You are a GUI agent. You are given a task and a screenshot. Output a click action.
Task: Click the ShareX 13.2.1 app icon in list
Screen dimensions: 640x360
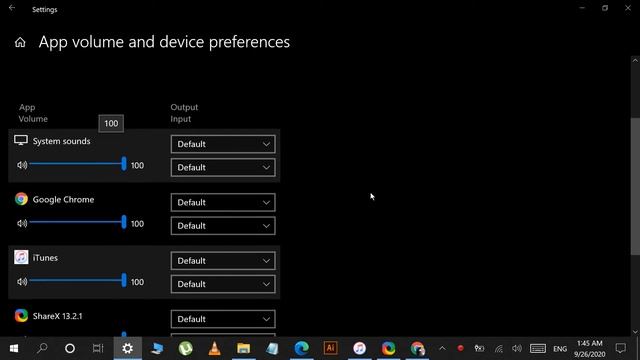click(21, 316)
